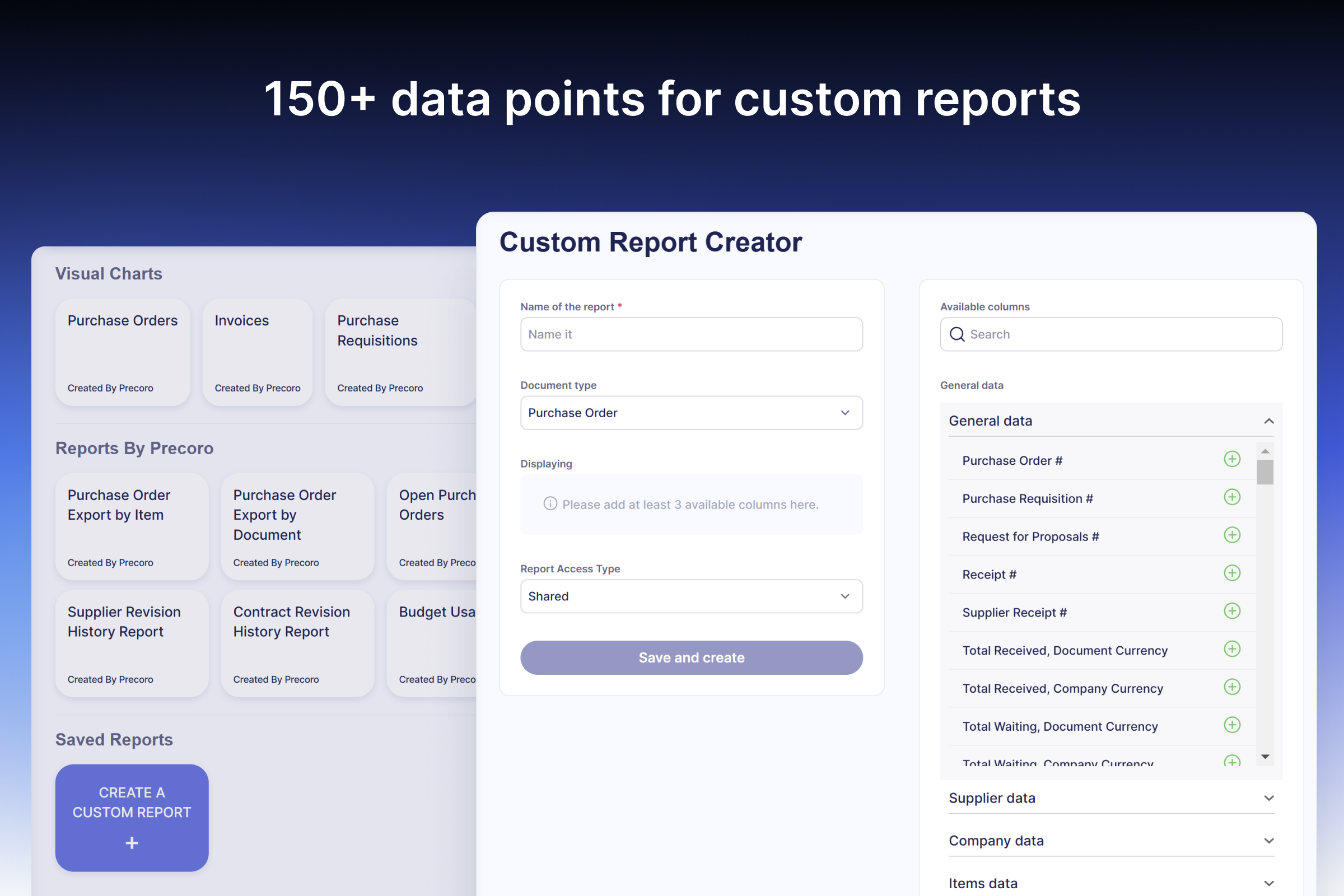The image size is (1344, 896).
Task: Click plus beside Total Waiting, Document Currency
Action: [1233, 725]
